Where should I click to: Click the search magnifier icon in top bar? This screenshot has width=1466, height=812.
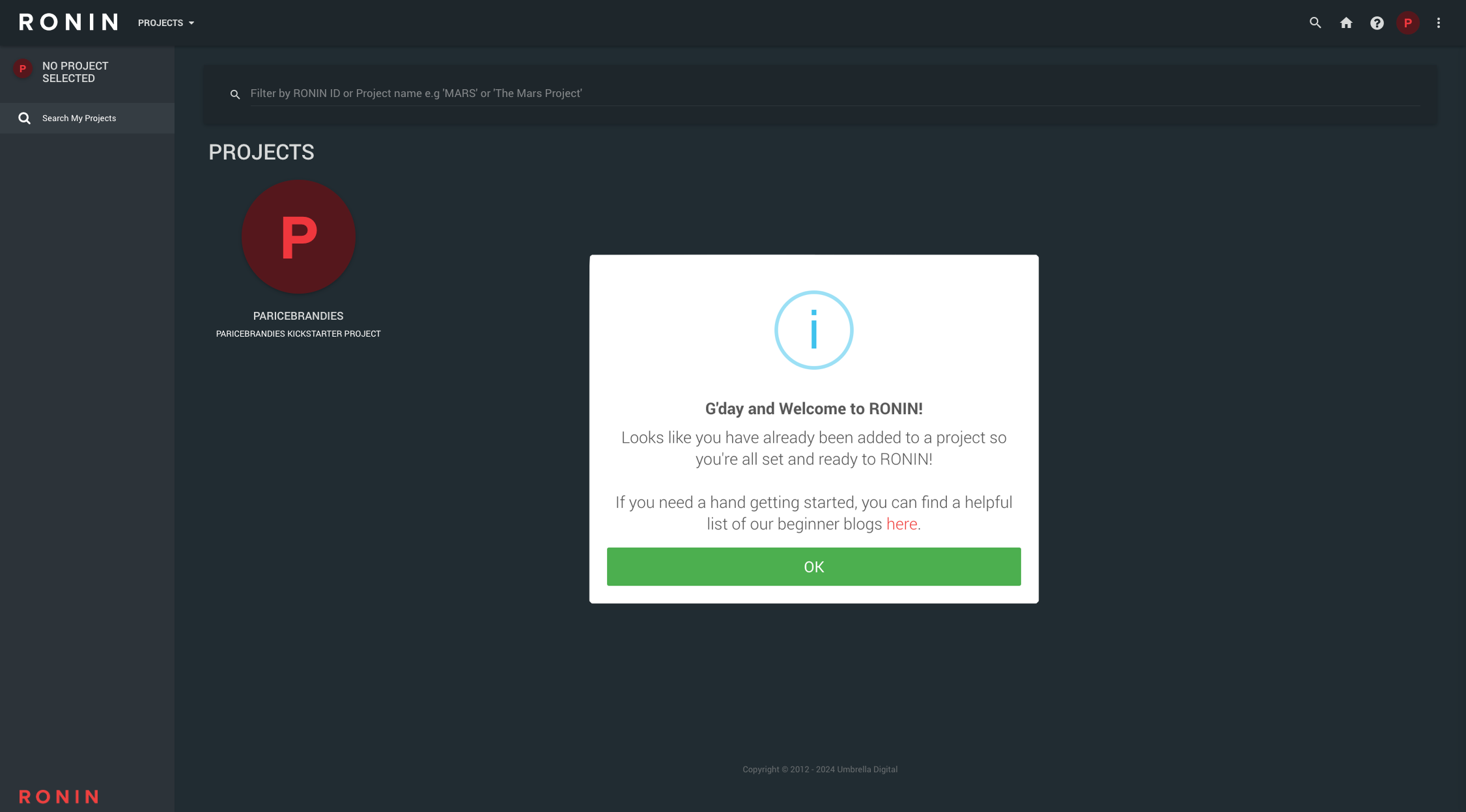tap(1315, 23)
